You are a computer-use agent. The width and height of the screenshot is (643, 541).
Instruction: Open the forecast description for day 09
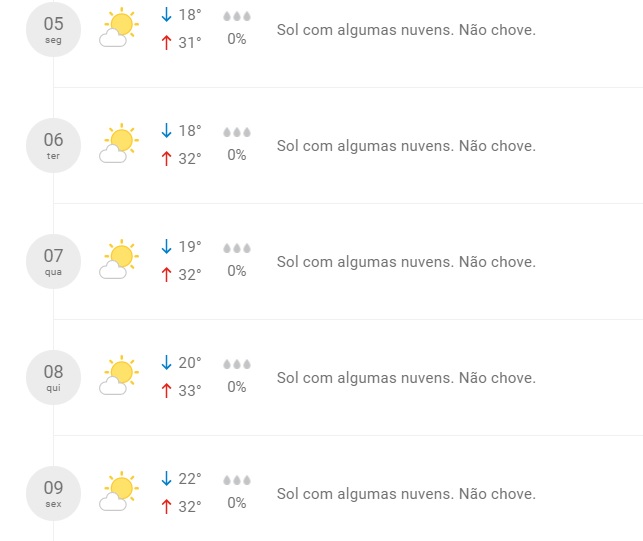(406, 494)
